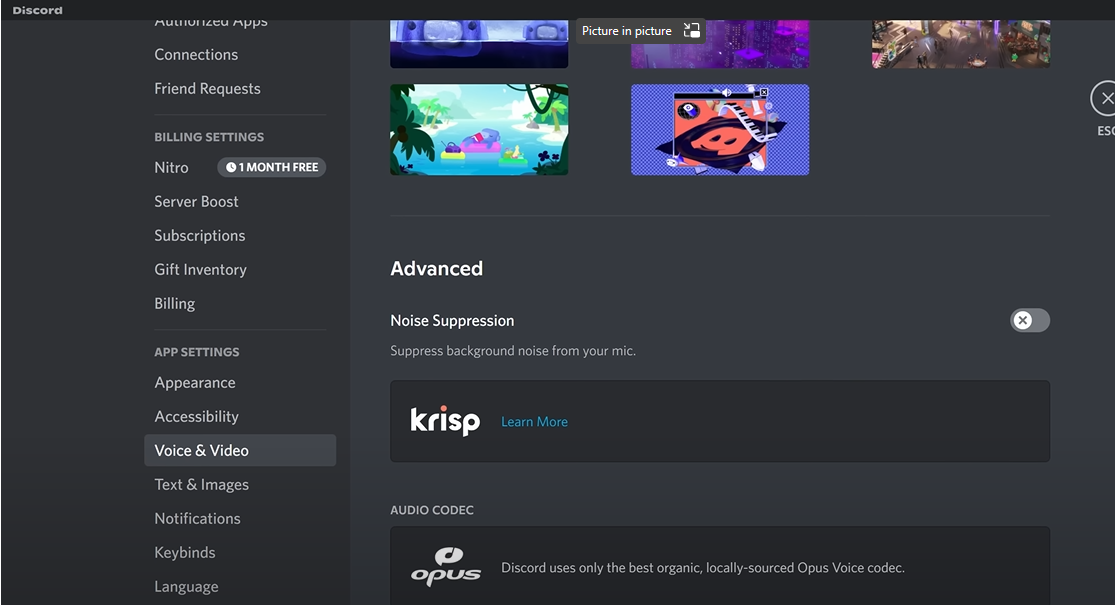
Task: Toggle the Noise Suppression switch
Action: 1029,320
